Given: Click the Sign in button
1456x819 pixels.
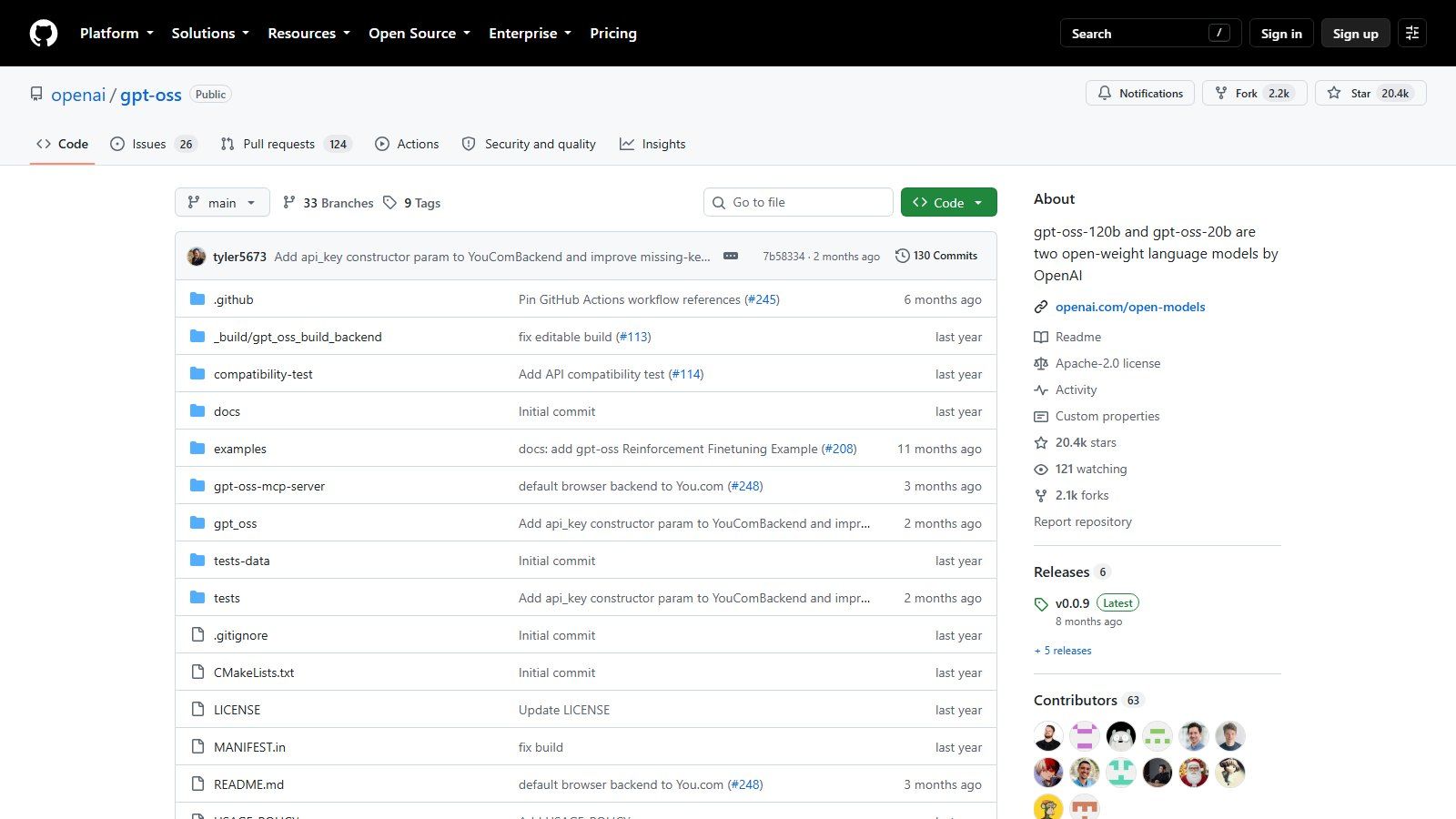Looking at the screenshot, I should [1281, 33].
